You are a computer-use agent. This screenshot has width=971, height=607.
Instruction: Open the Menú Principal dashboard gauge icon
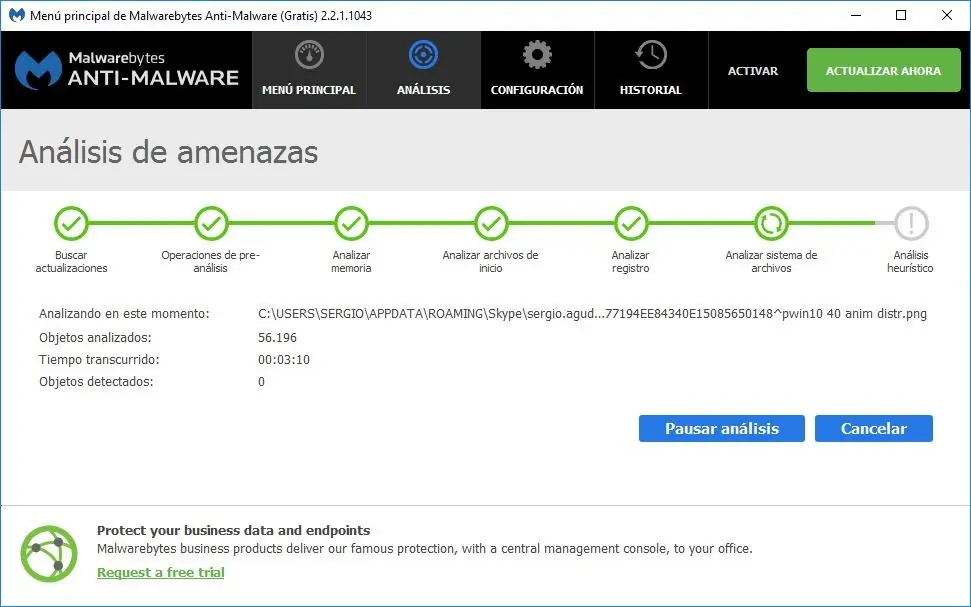[309, 55]
